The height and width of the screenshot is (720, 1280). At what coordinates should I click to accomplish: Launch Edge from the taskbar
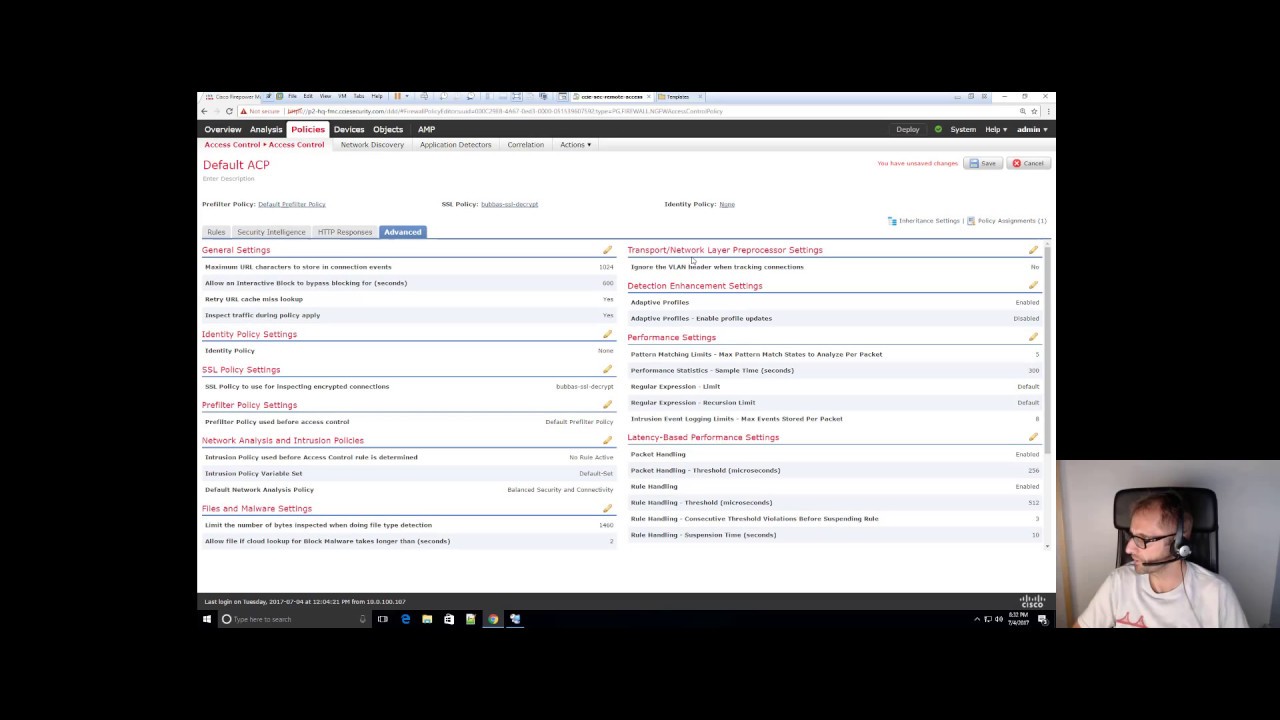point(405,619)
